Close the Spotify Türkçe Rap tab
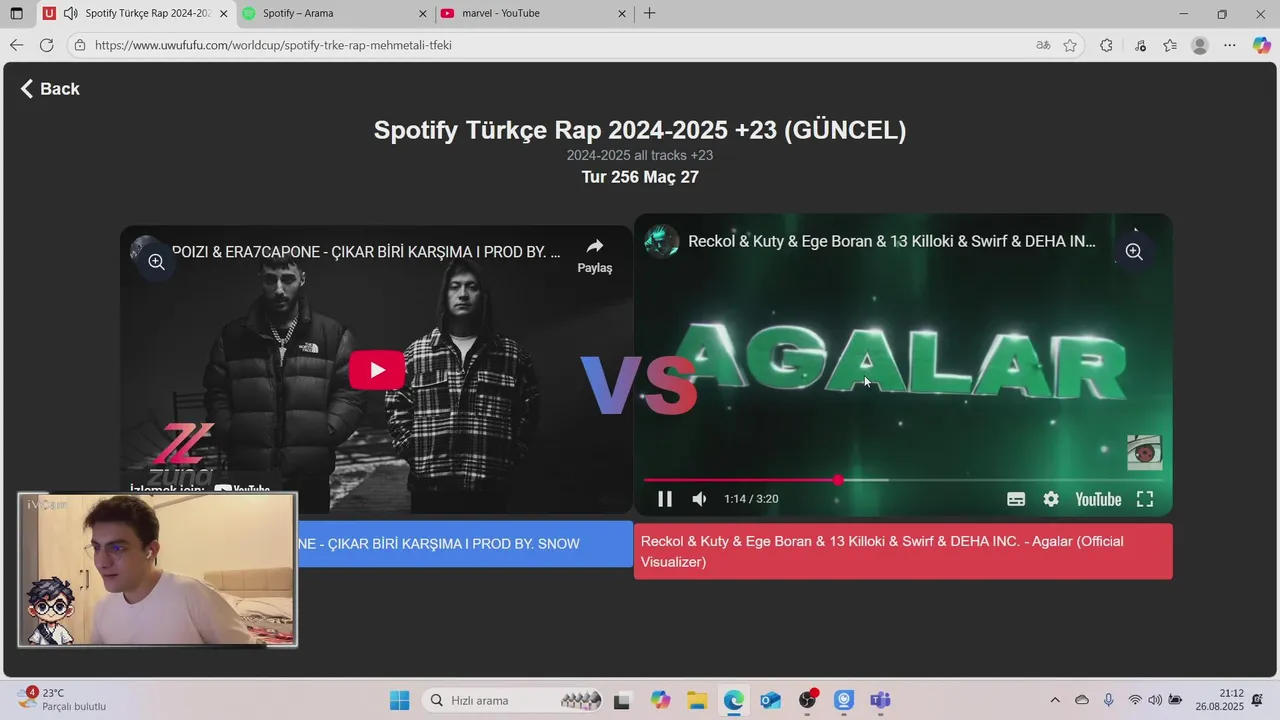Screen dimensions: 1280x720 (x=223, y=14)
